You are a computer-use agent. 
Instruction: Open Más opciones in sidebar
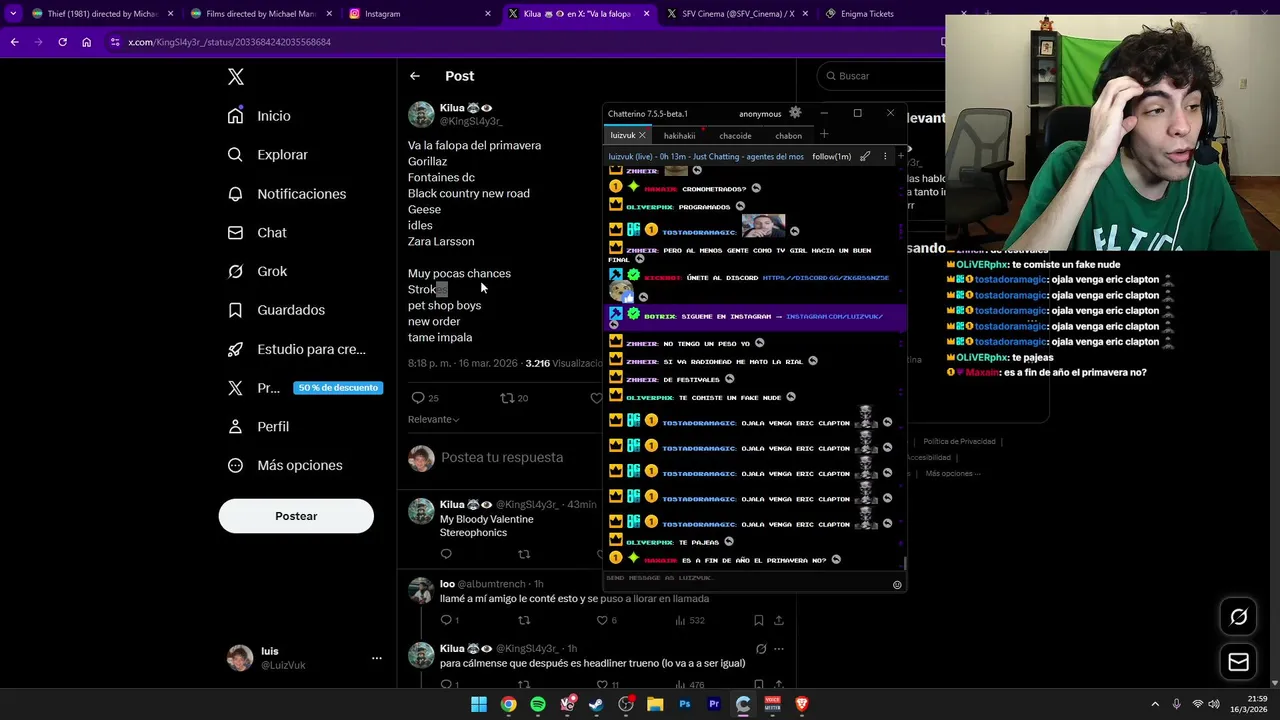point(284,466)
